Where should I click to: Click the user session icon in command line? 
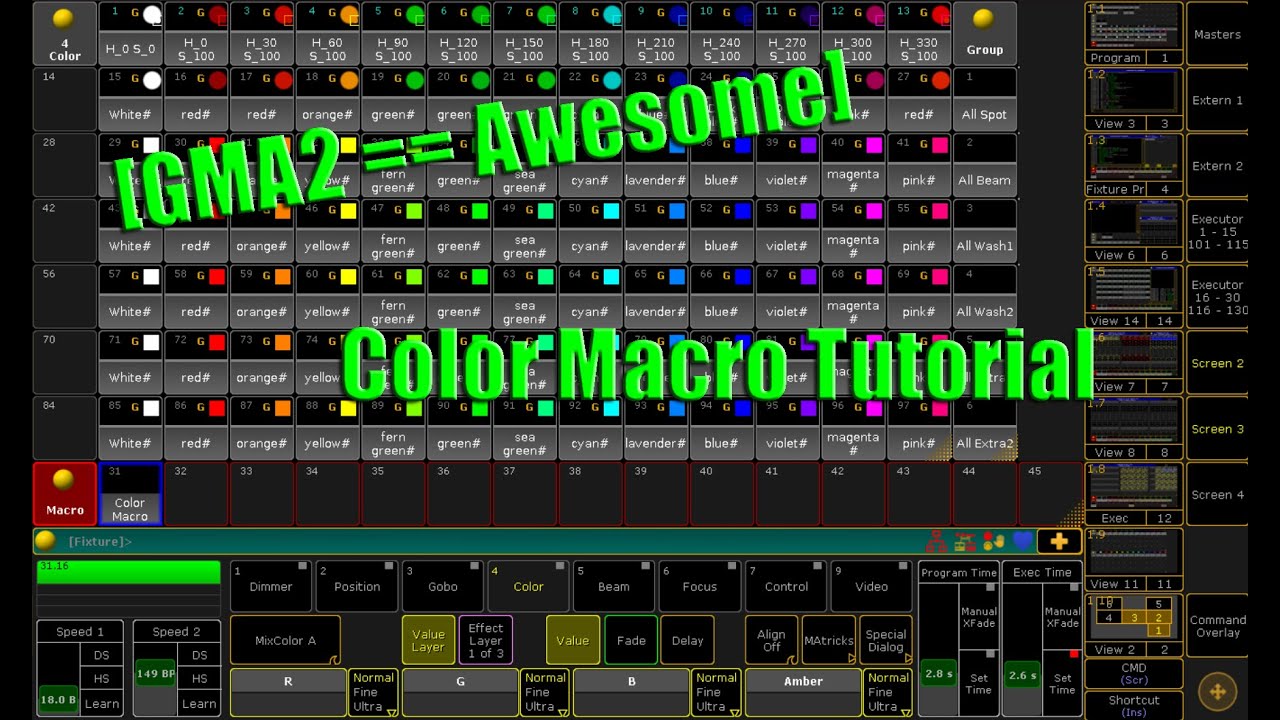tap(965, 542)
